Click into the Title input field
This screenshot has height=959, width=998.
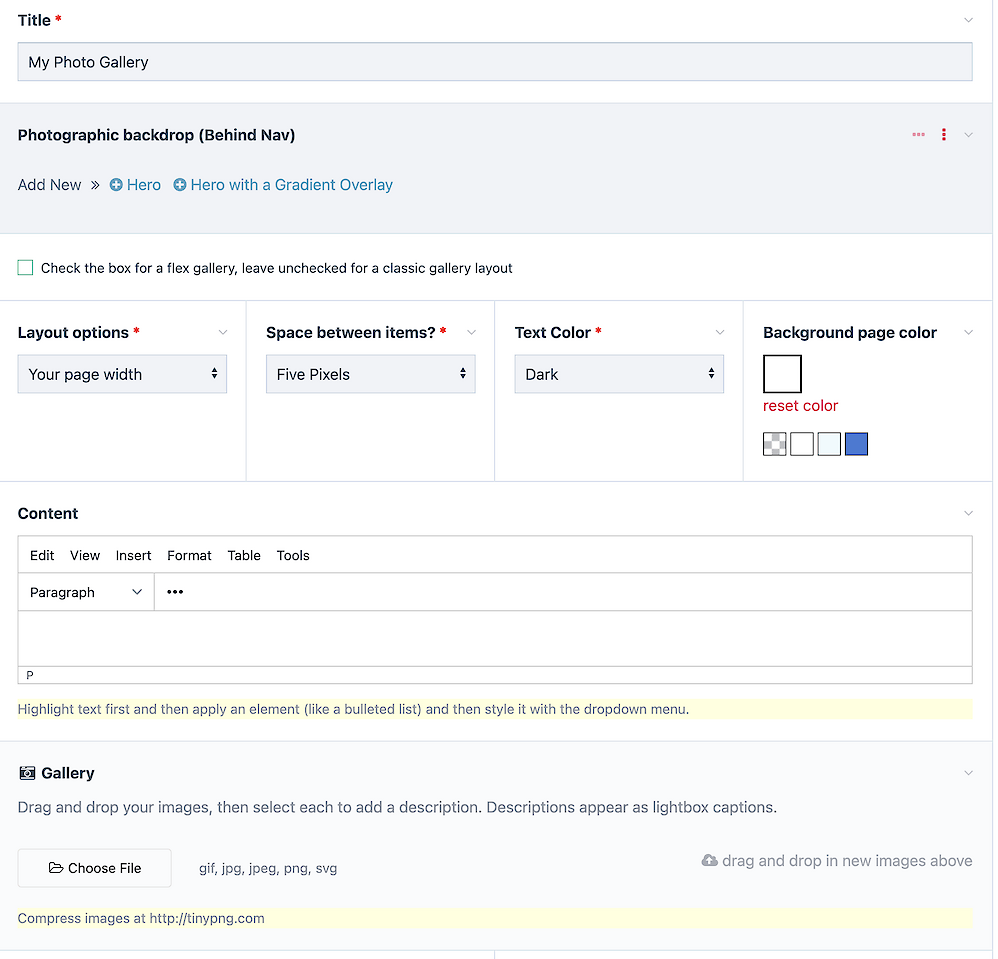pyautogui.click(x=495, y=62)
